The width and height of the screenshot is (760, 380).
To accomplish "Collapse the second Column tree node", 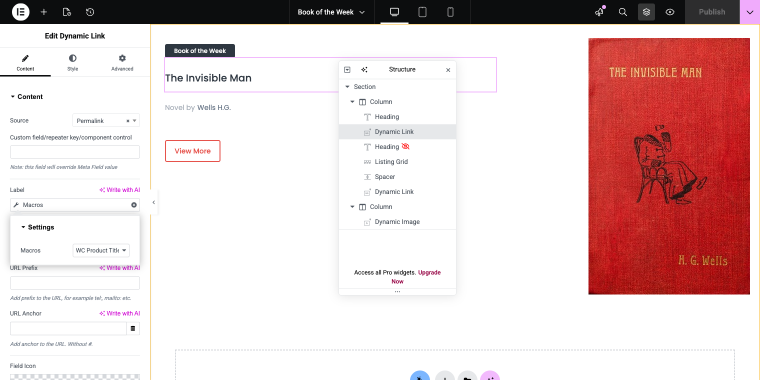I will [x=352, y=206].
